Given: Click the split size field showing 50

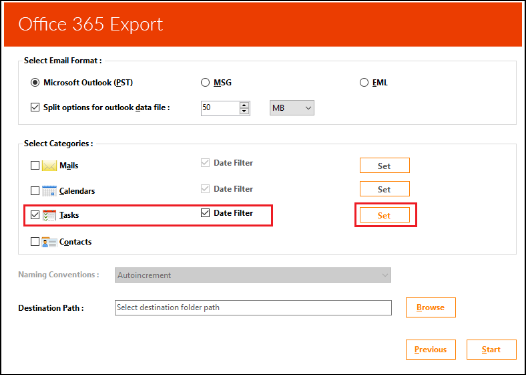Looking at the screenshot, I should point(220,108).
